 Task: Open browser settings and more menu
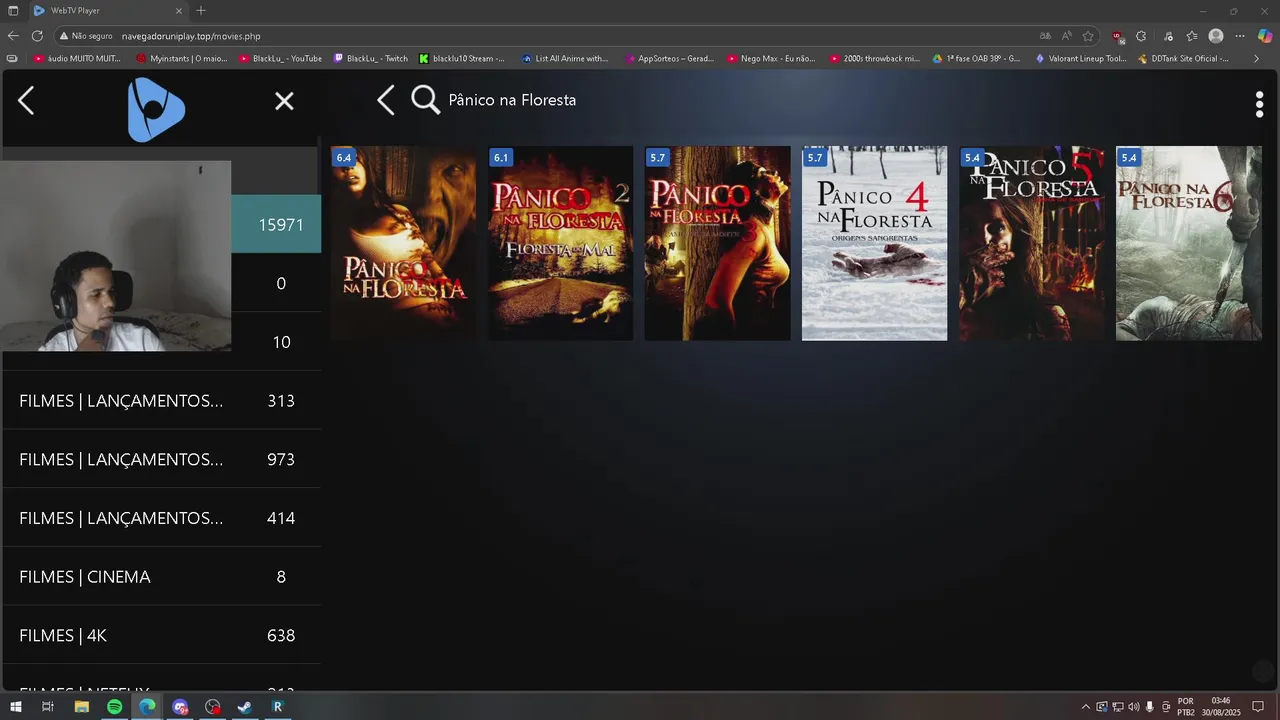[1240, 36]
